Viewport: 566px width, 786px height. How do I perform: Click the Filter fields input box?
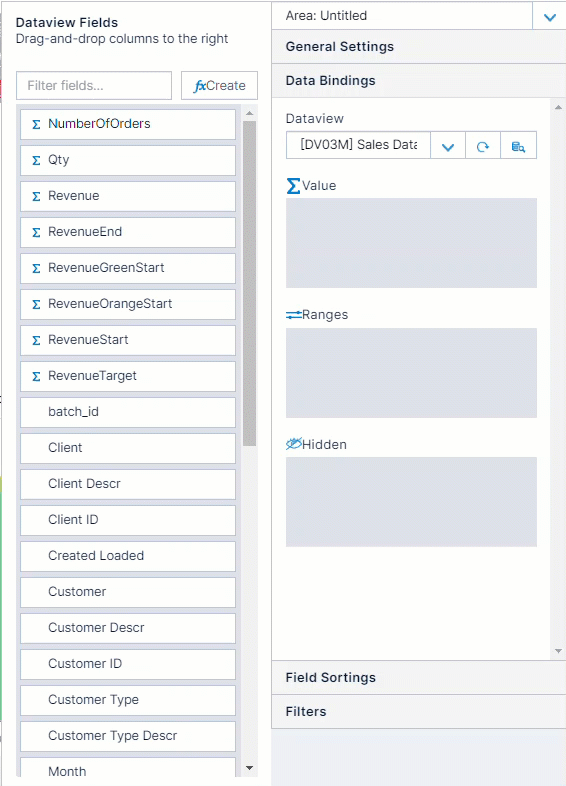pyautogui.click(x=94, y=86)
